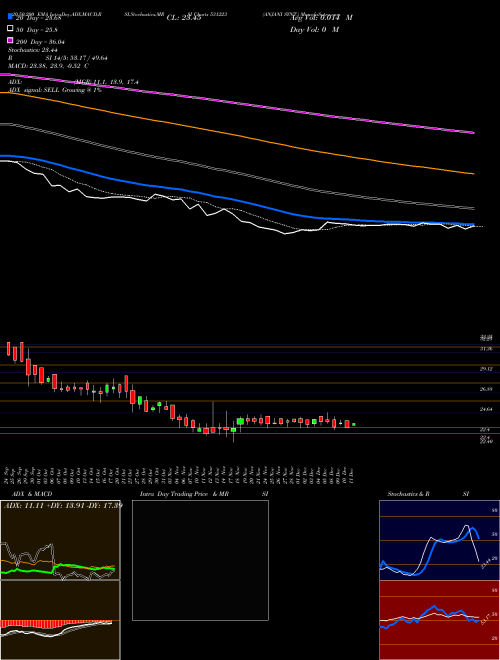Click the 29.12 price axis label

click(487, 369)
